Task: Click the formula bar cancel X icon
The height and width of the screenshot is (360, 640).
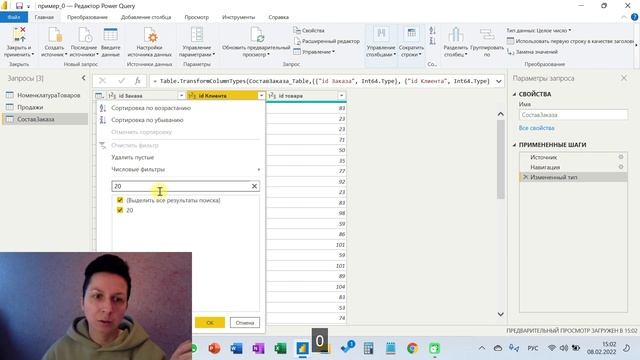Action: pyautogui.click(x=102, y=81)
